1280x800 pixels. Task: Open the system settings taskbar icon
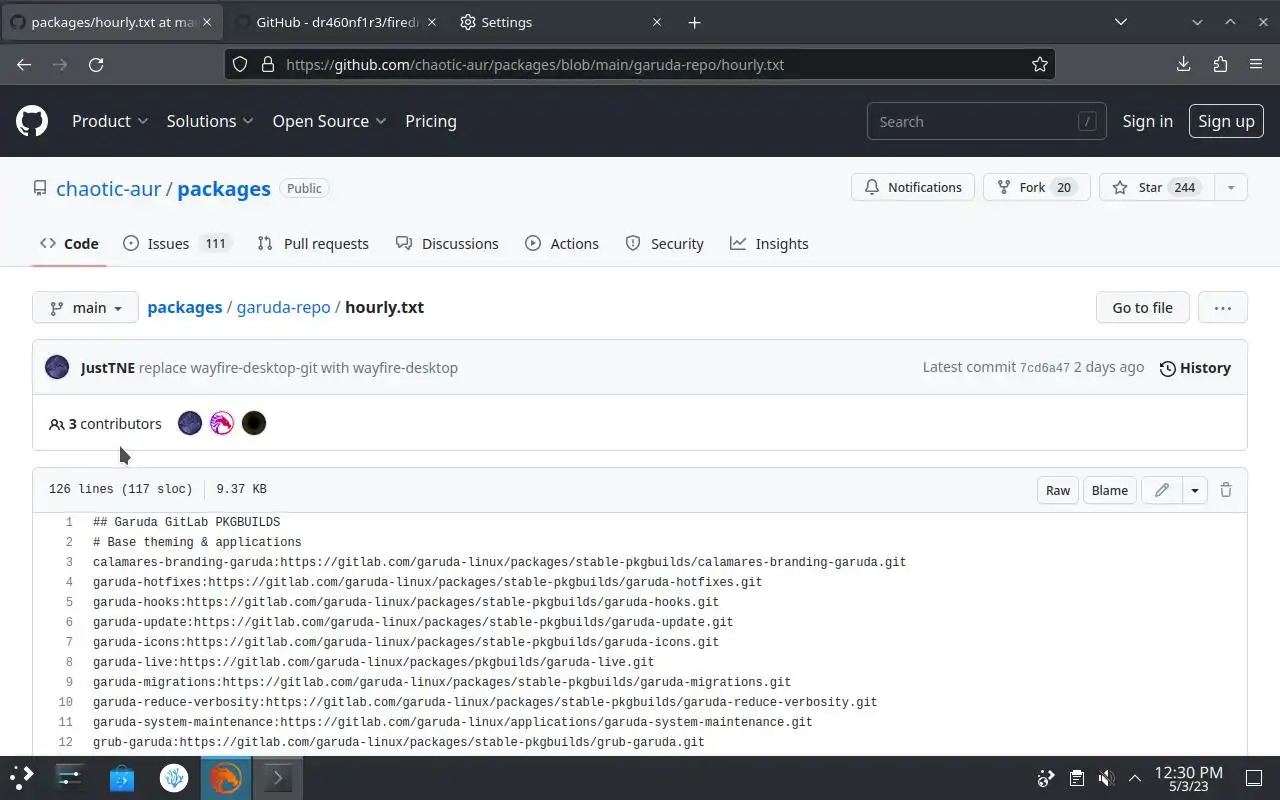pyautogui.click(x=69, y=777)
